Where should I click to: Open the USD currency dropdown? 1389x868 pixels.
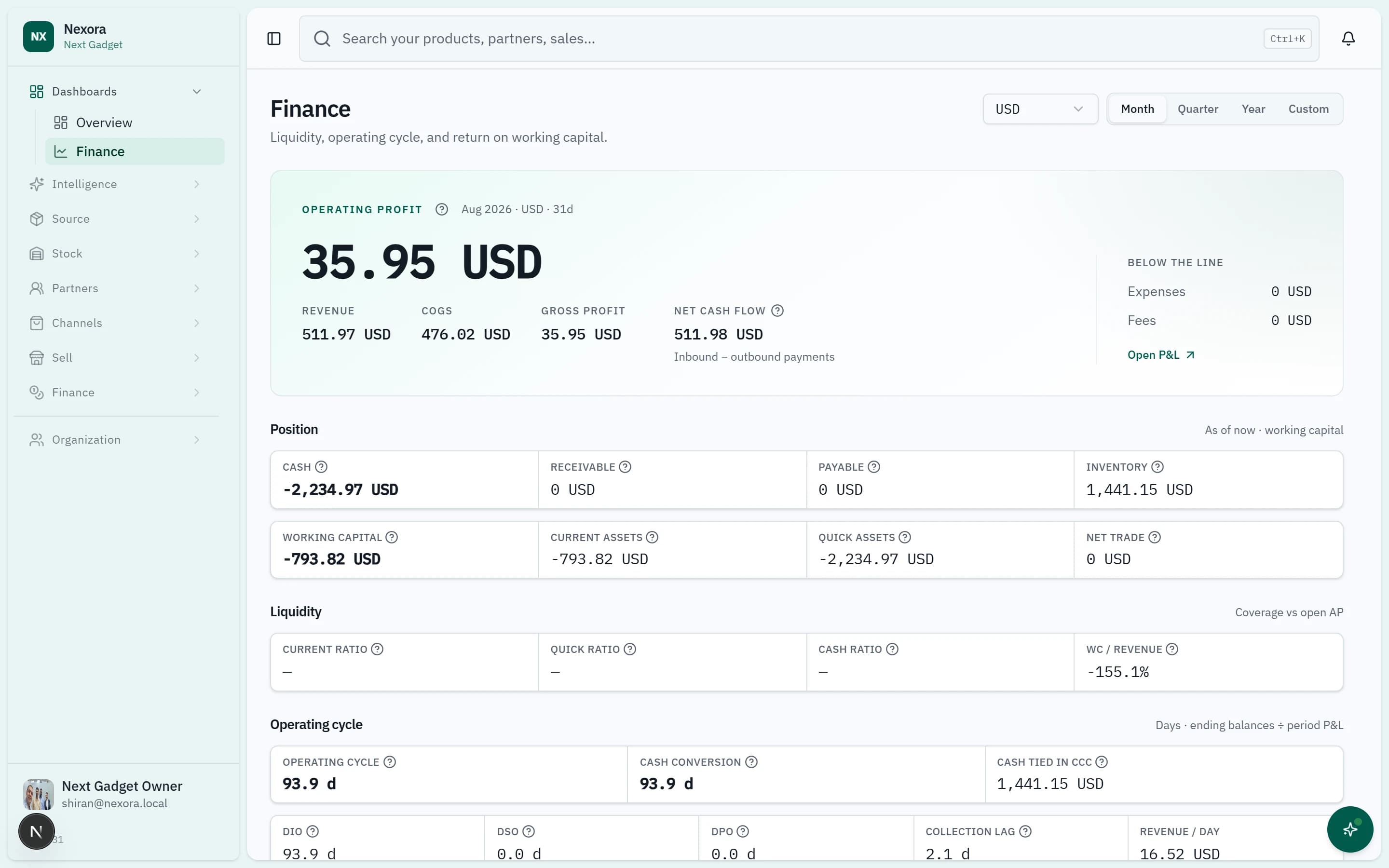1040,109
